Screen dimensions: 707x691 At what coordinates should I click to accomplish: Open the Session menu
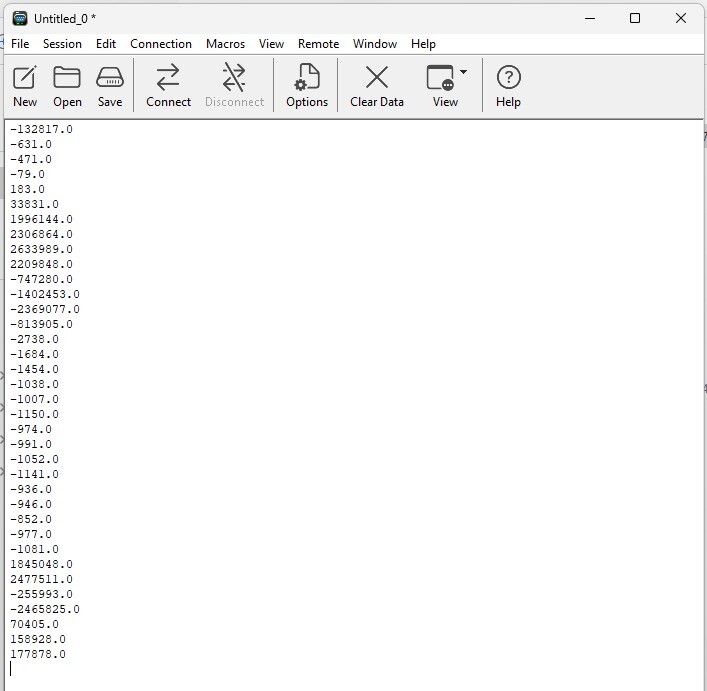(62, 44)
